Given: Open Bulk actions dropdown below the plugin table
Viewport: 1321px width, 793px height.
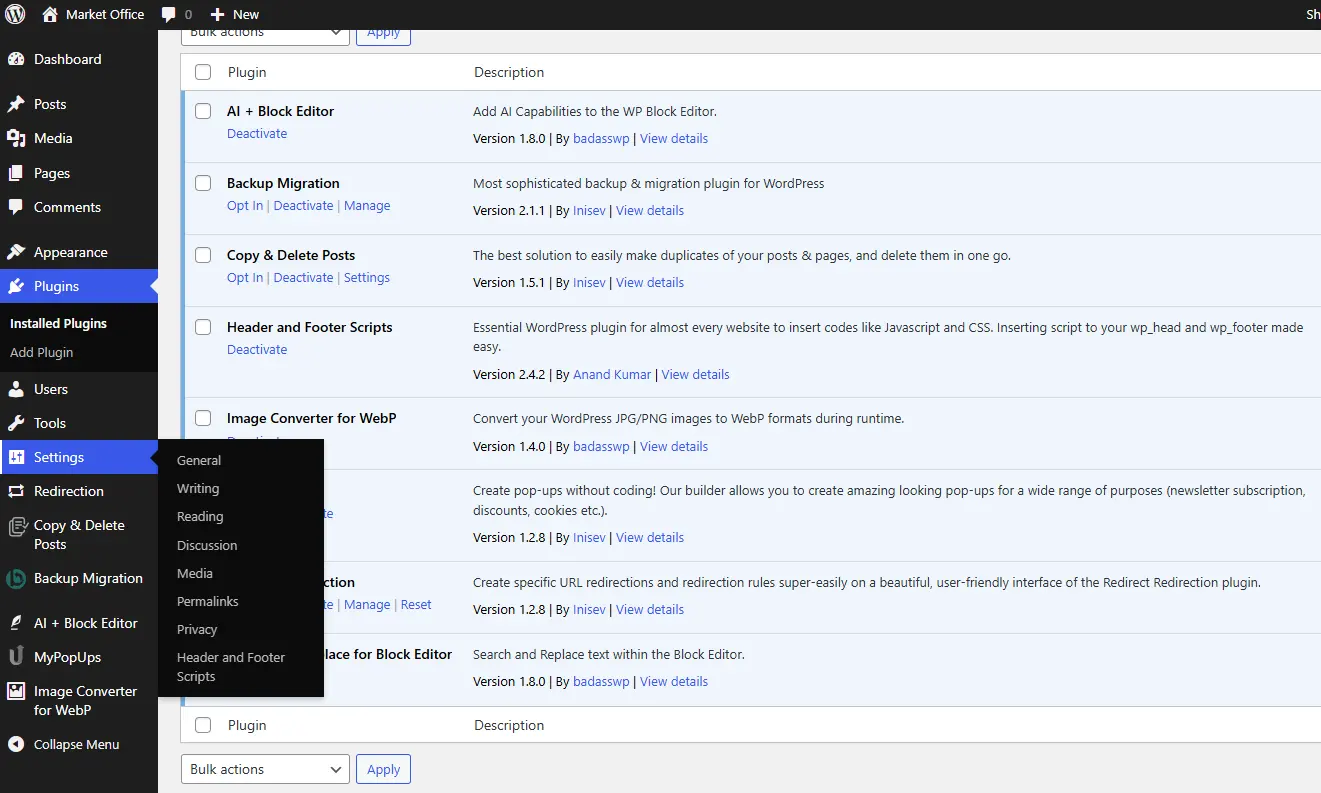Looking at the screenshot, I should tap(265, 769).
